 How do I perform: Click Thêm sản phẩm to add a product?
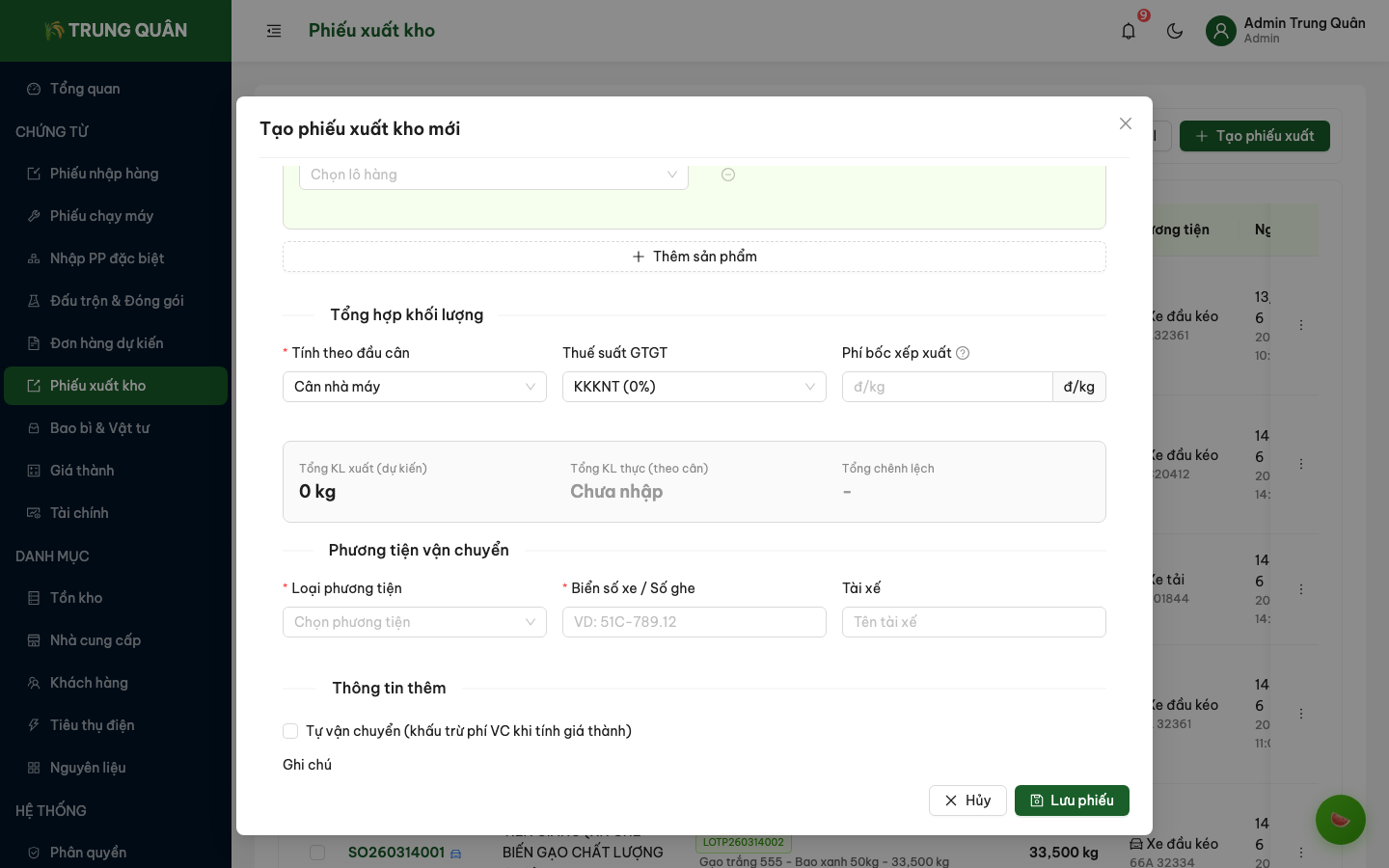(x=694, y=257)
